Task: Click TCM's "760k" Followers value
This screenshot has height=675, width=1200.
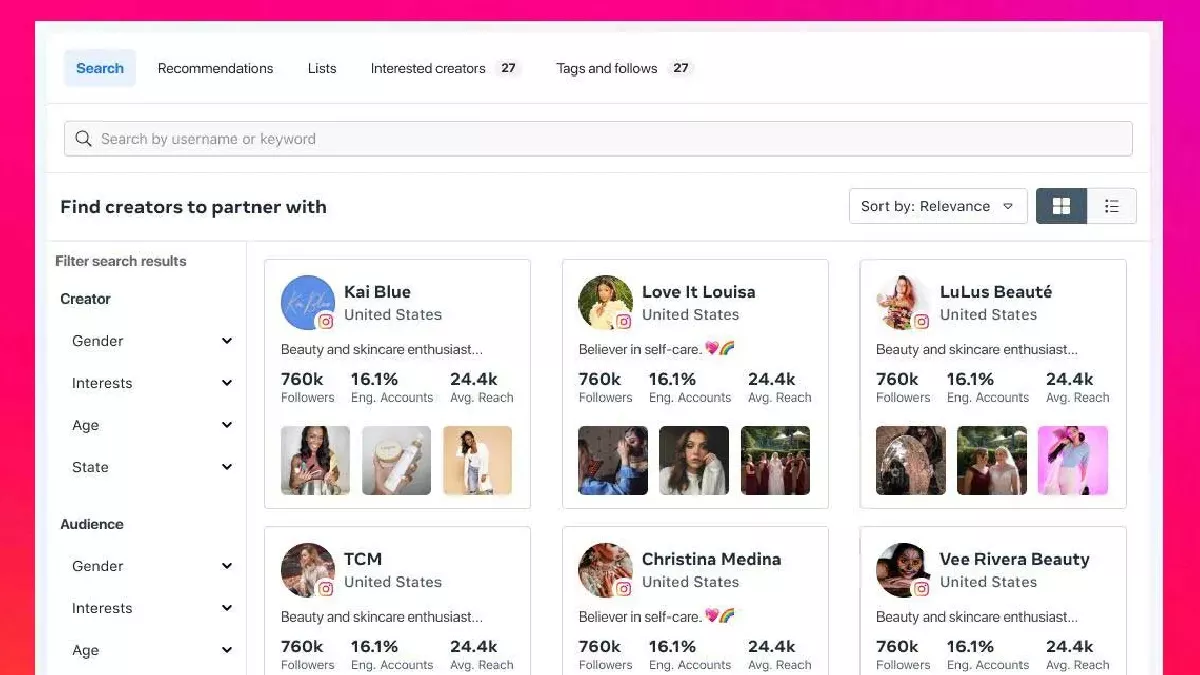Action: (302, 646)
